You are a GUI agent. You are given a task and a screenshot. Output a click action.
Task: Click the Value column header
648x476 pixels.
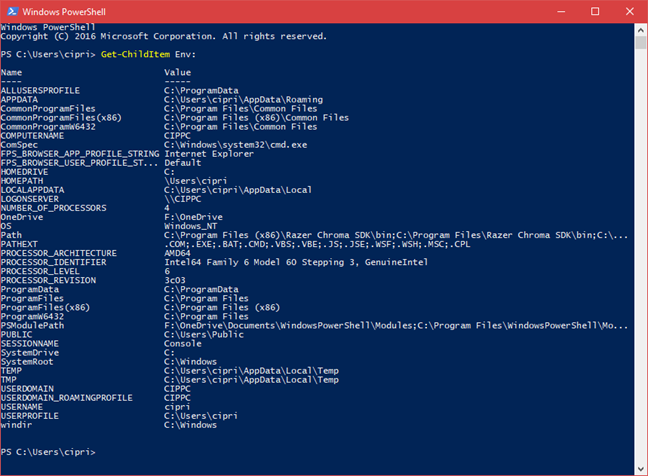pos(178,72)
